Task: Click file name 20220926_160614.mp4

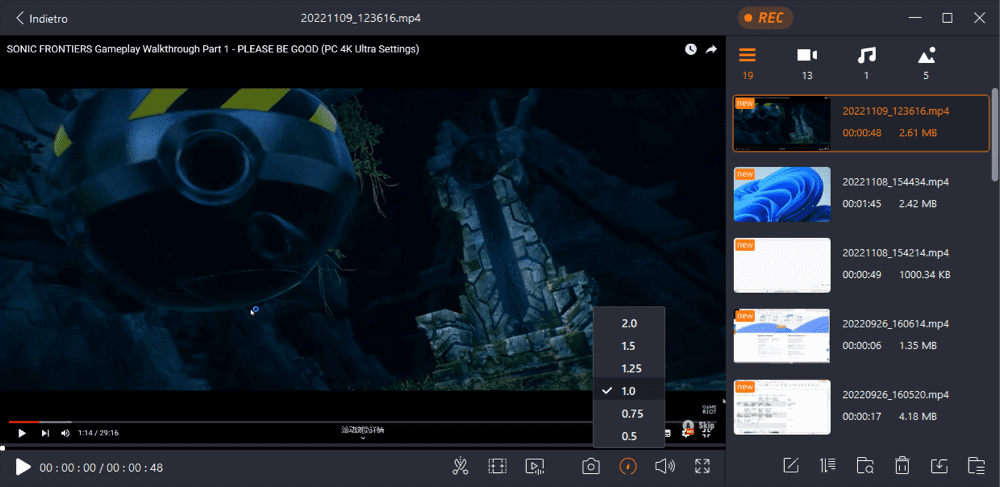Action: [x=895, y=324]
